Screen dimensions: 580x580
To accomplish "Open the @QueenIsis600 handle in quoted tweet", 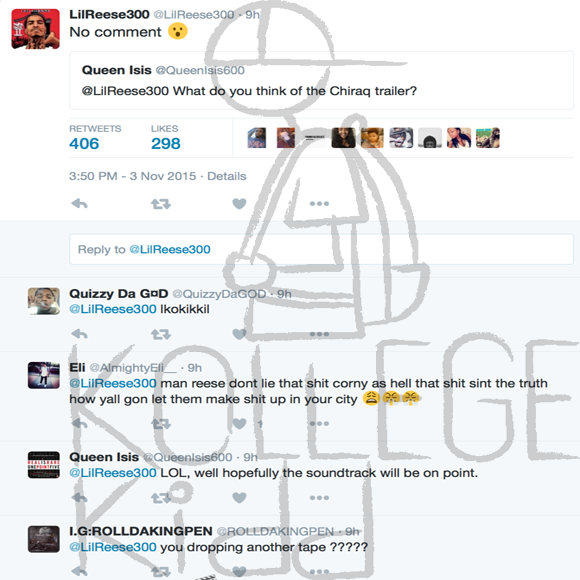I will pos(200,70).
